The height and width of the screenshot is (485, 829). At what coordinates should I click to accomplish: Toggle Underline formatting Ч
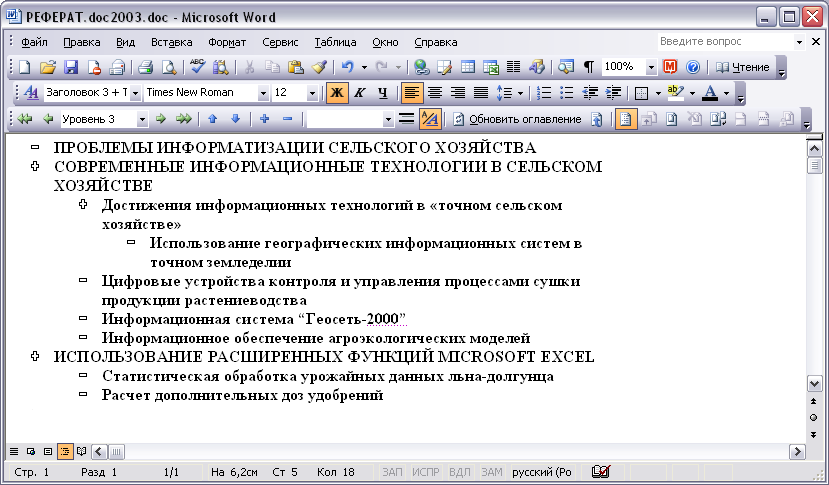pos(383,93)
